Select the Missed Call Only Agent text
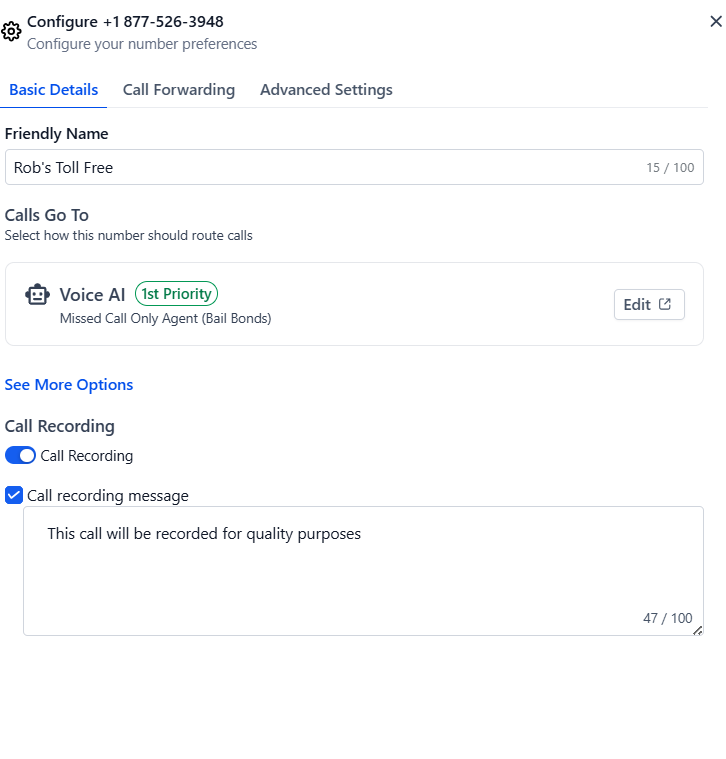 tap(166, 319)
